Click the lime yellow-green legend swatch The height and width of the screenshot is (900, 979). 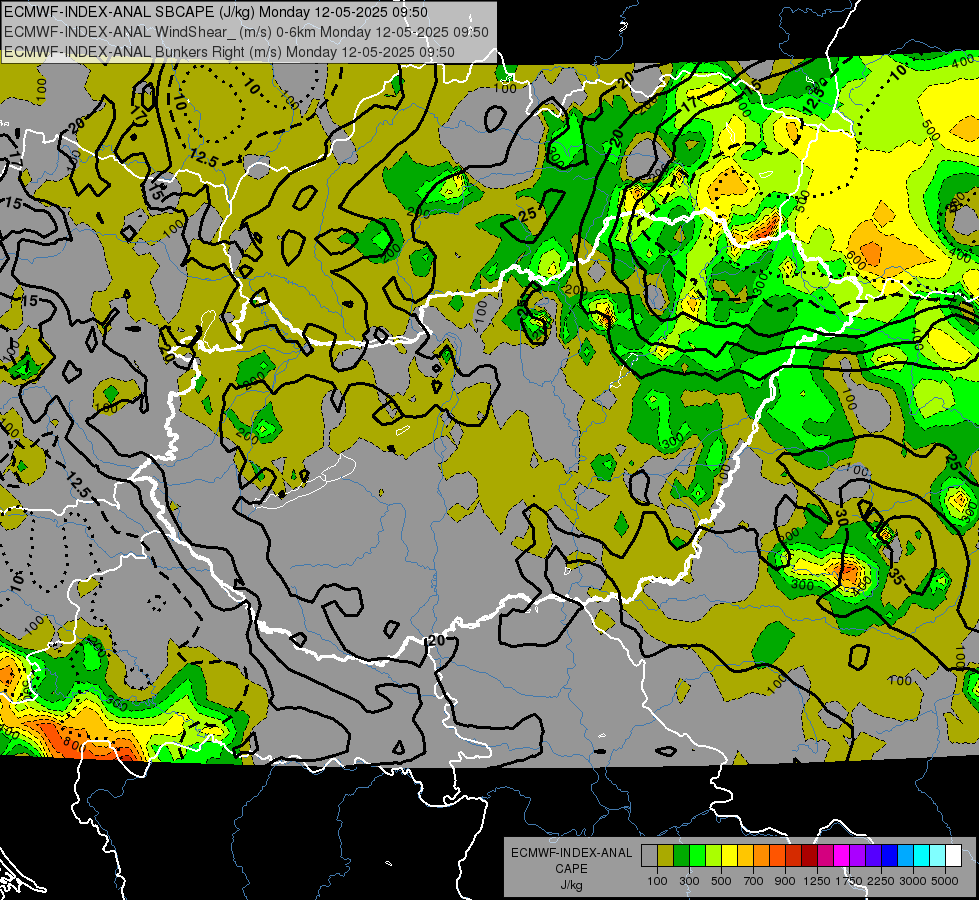714,855
